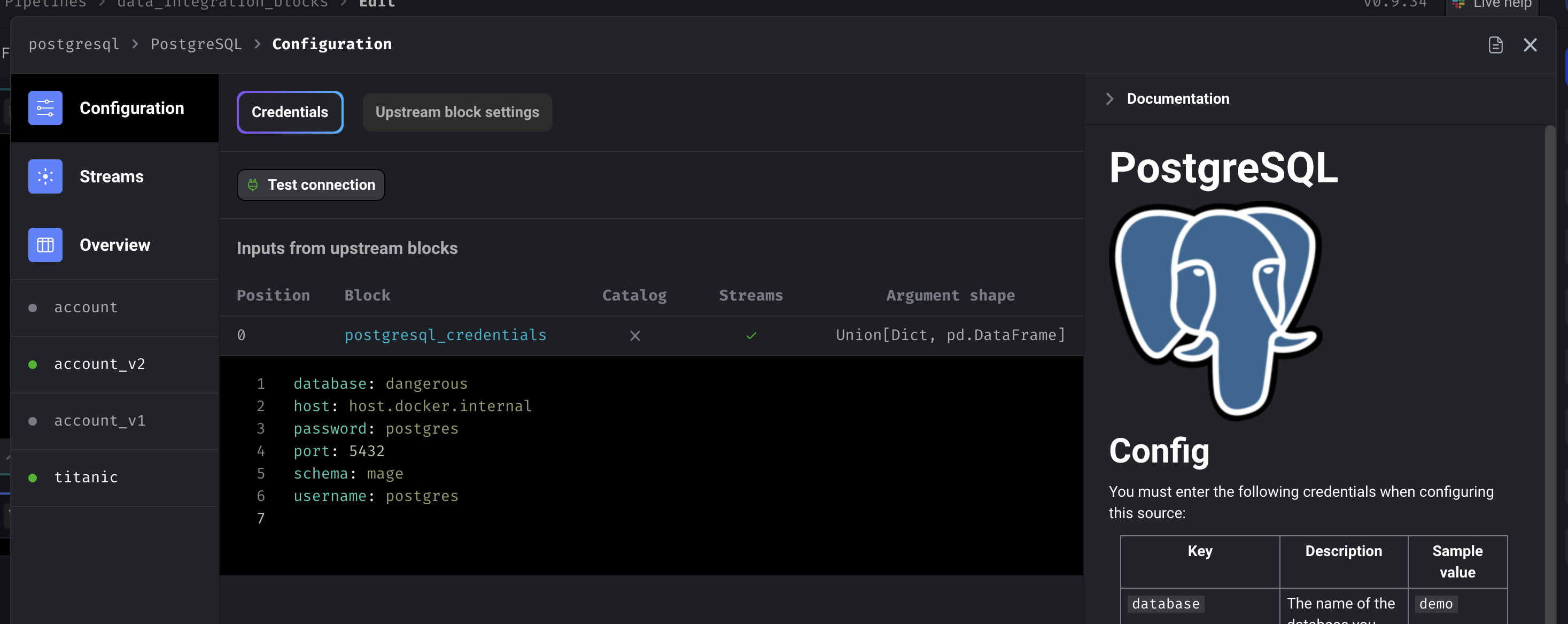The width and height of the screenshot is (1568, 624).
Task: Click Union[Dict, pd.DataFrame] argument shape cell
Action: [x=950, y=335]
